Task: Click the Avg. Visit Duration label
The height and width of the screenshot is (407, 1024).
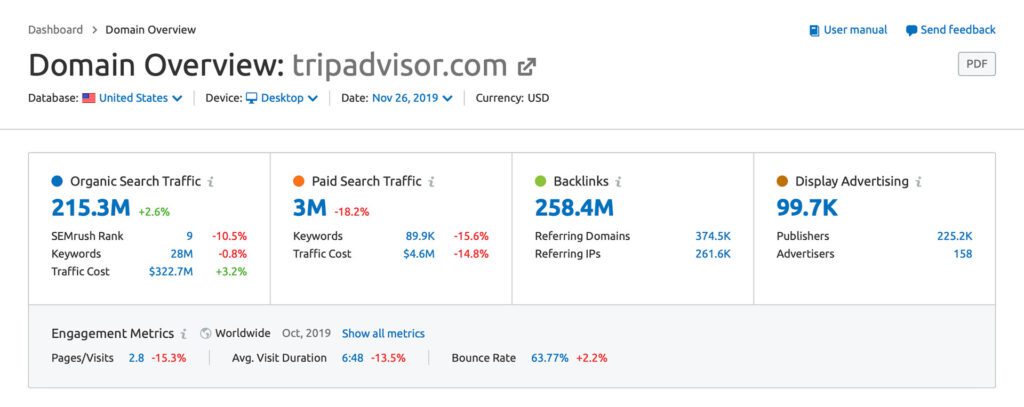Action: point(279,358)
